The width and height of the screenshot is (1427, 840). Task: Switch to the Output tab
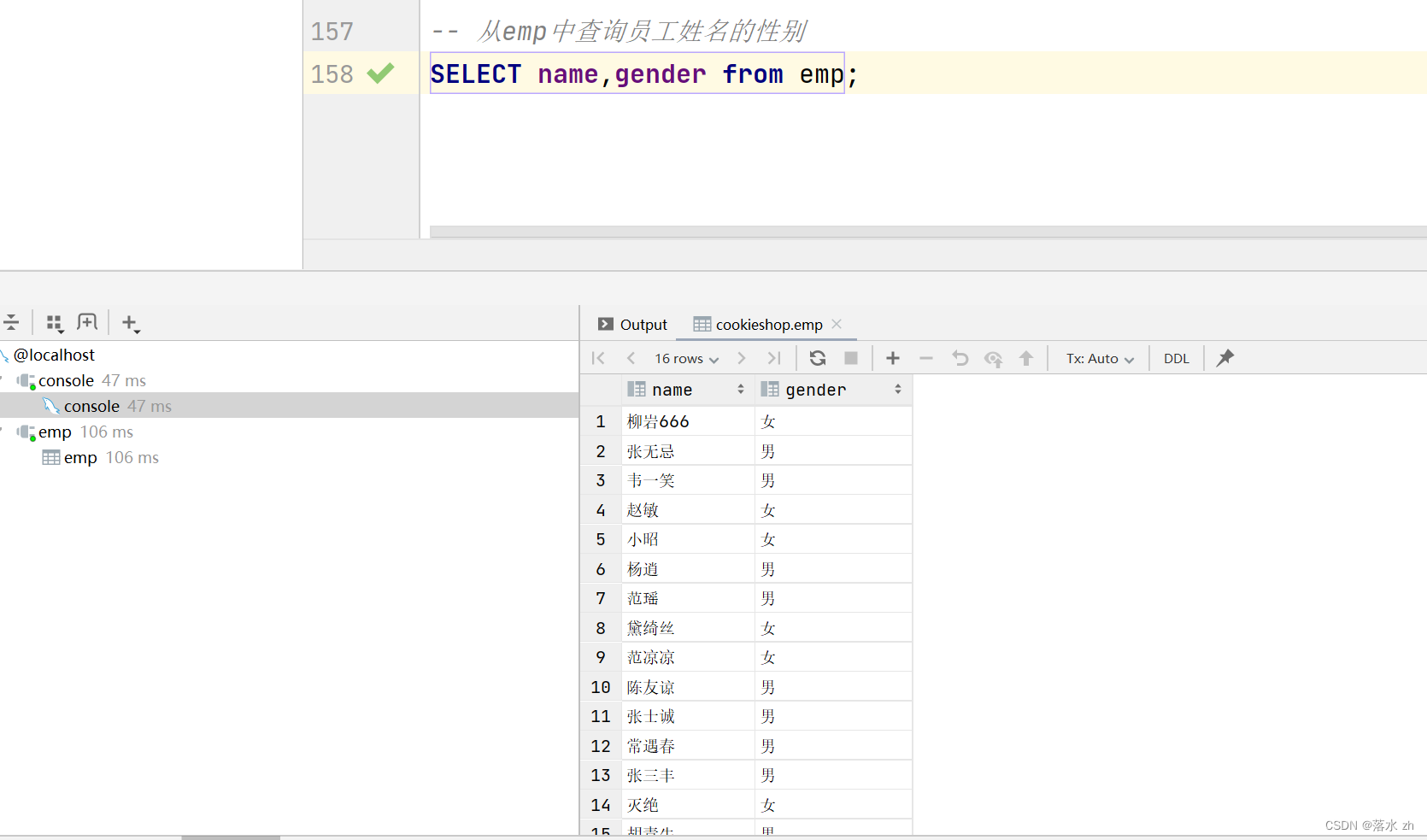coord(633,325)
